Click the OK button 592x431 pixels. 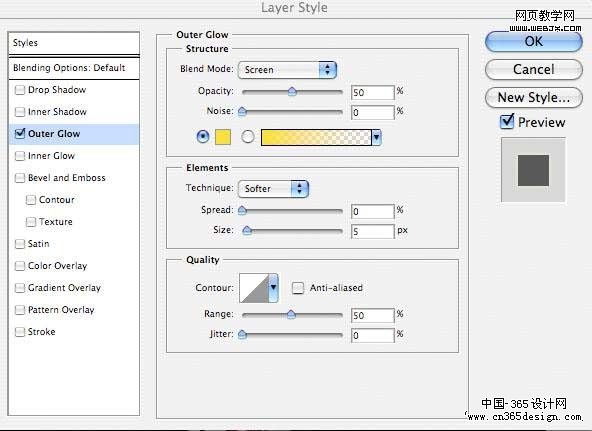pyautogui.click(x=533, y=42)
